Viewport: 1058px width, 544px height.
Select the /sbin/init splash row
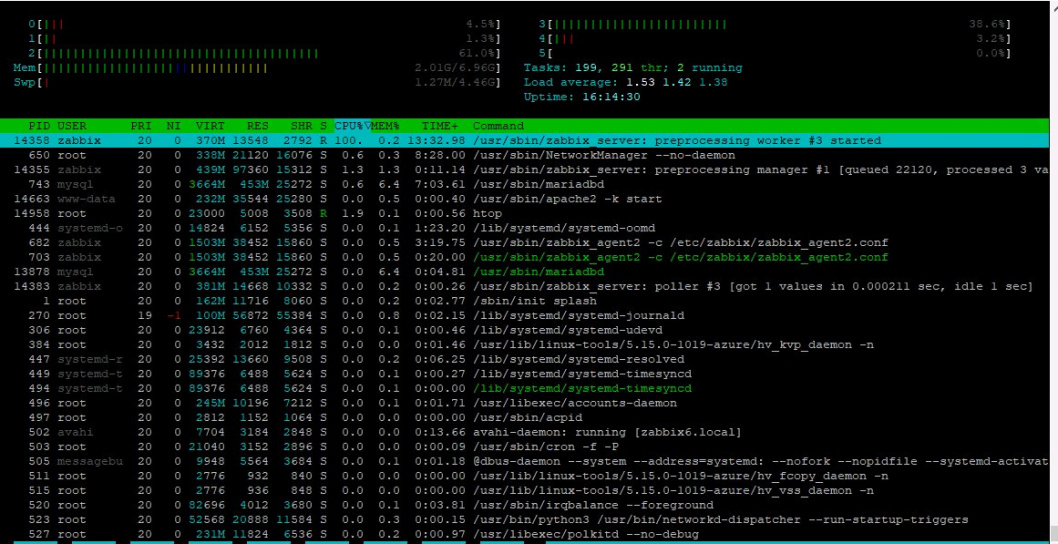pyautogui.click(x=525, y=301)
